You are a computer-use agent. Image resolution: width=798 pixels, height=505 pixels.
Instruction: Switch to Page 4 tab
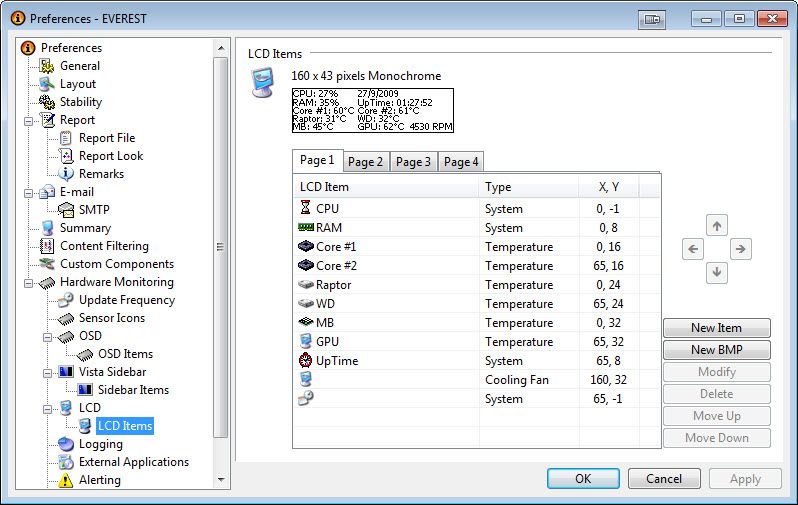pos(461,162)
